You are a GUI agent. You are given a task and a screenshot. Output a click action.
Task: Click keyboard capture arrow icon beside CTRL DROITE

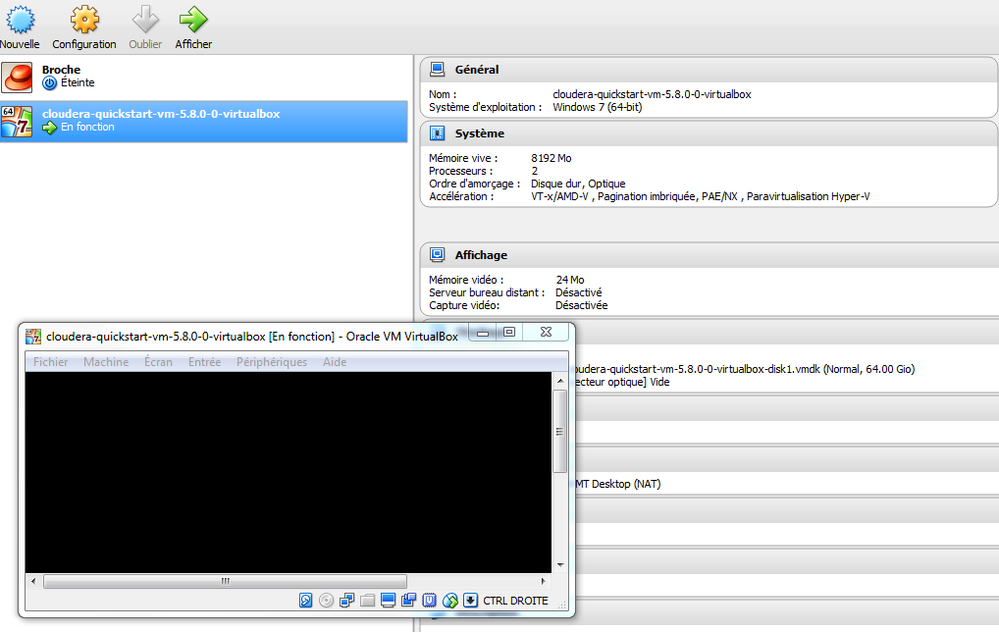coord(470,600)
